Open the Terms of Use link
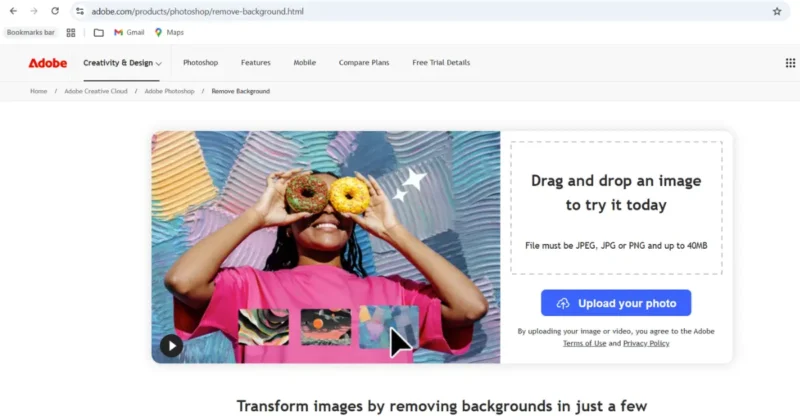The width and height of the screenshot is (800, 420). point(584,343)
